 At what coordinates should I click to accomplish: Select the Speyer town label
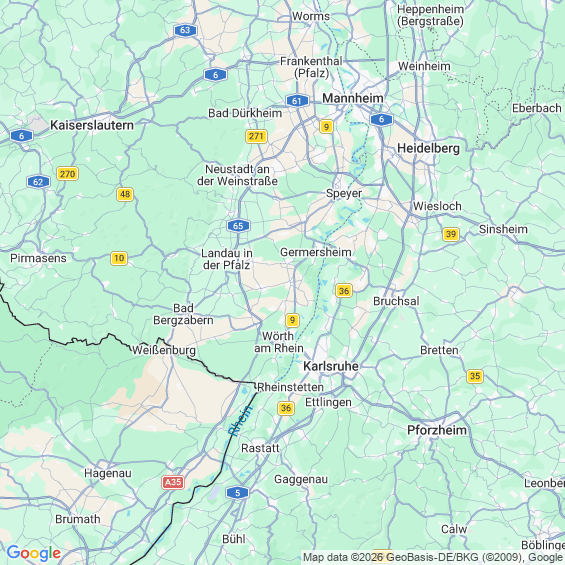[x=344, y=193]
